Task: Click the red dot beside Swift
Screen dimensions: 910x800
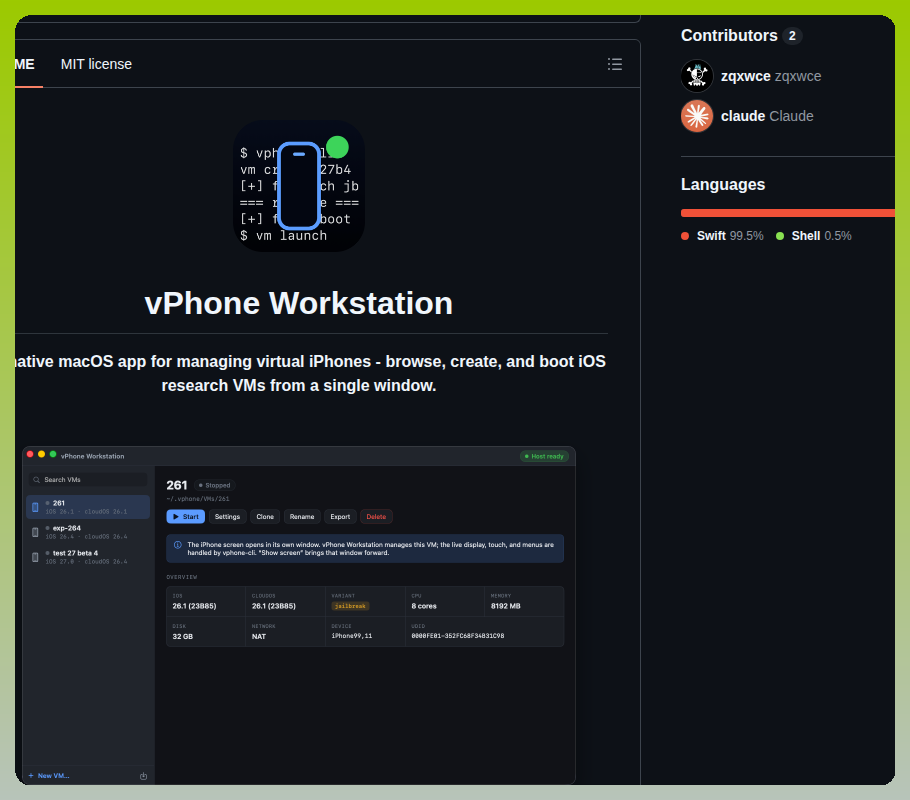Action: click(685, 236)
